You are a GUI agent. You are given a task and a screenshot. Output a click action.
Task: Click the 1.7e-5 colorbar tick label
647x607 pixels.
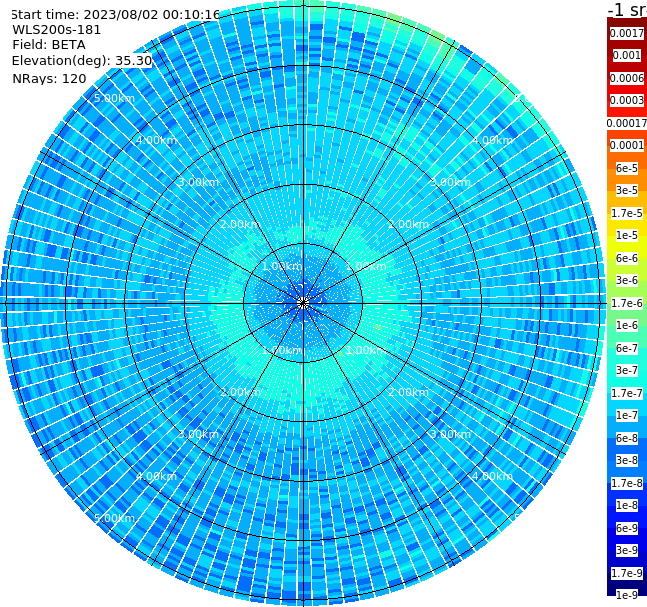pyautogui.click(x=627, y=213)
